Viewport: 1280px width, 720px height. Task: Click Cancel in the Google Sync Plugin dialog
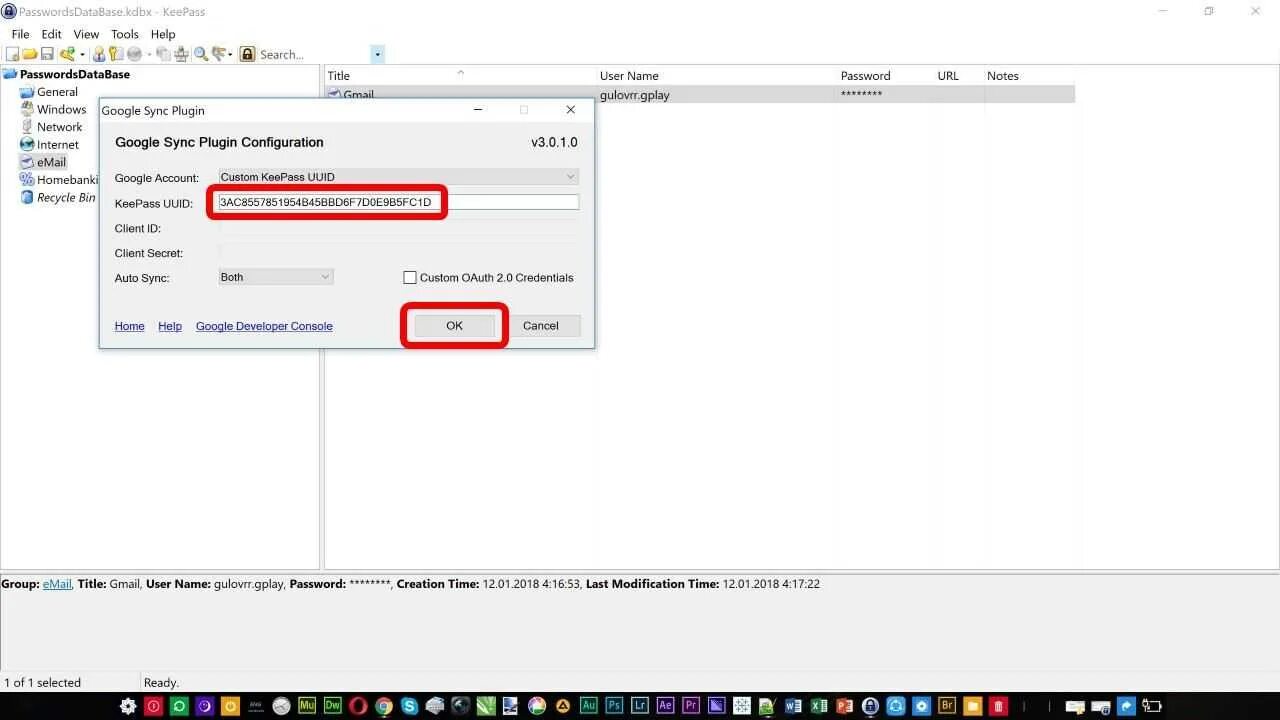pos(541,326)
